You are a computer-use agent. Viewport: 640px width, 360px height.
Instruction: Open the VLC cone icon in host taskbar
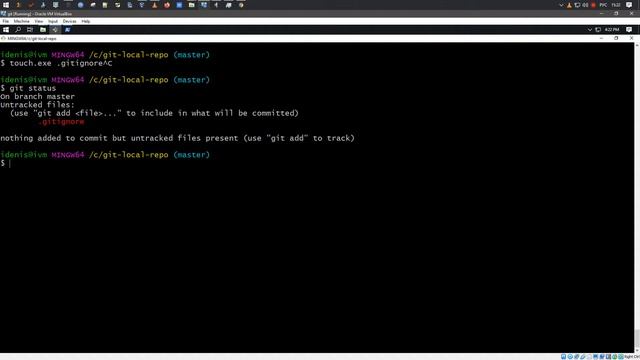coord(154,5)
